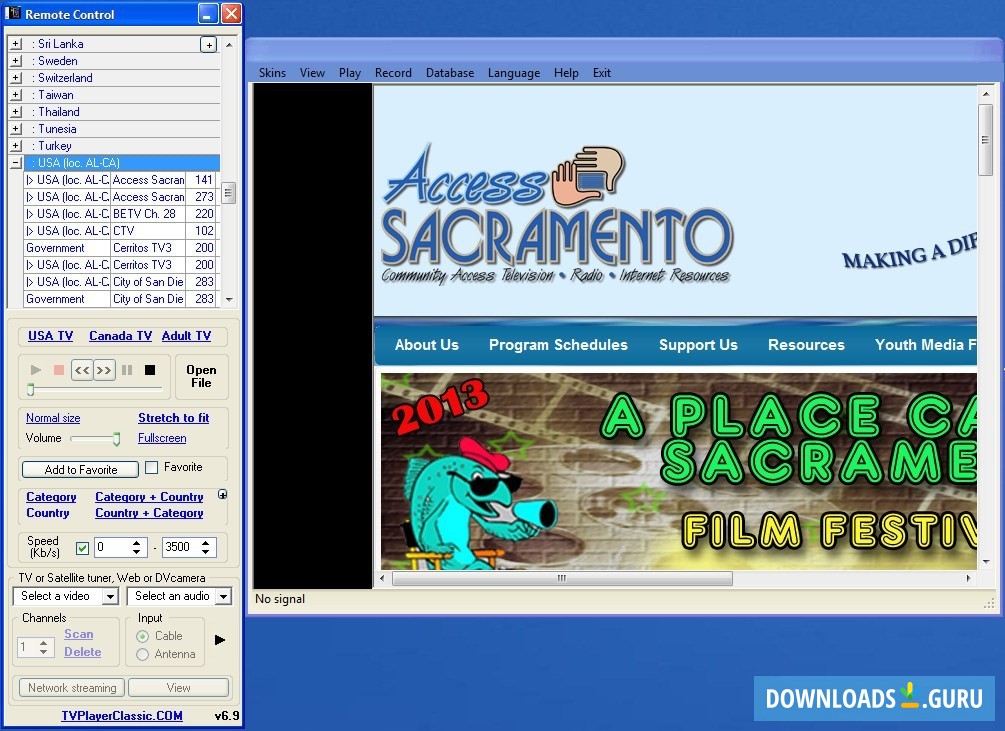Click the web page scroll left arrow
This screenshot has width=1005, height=731.
coord(383,579)
